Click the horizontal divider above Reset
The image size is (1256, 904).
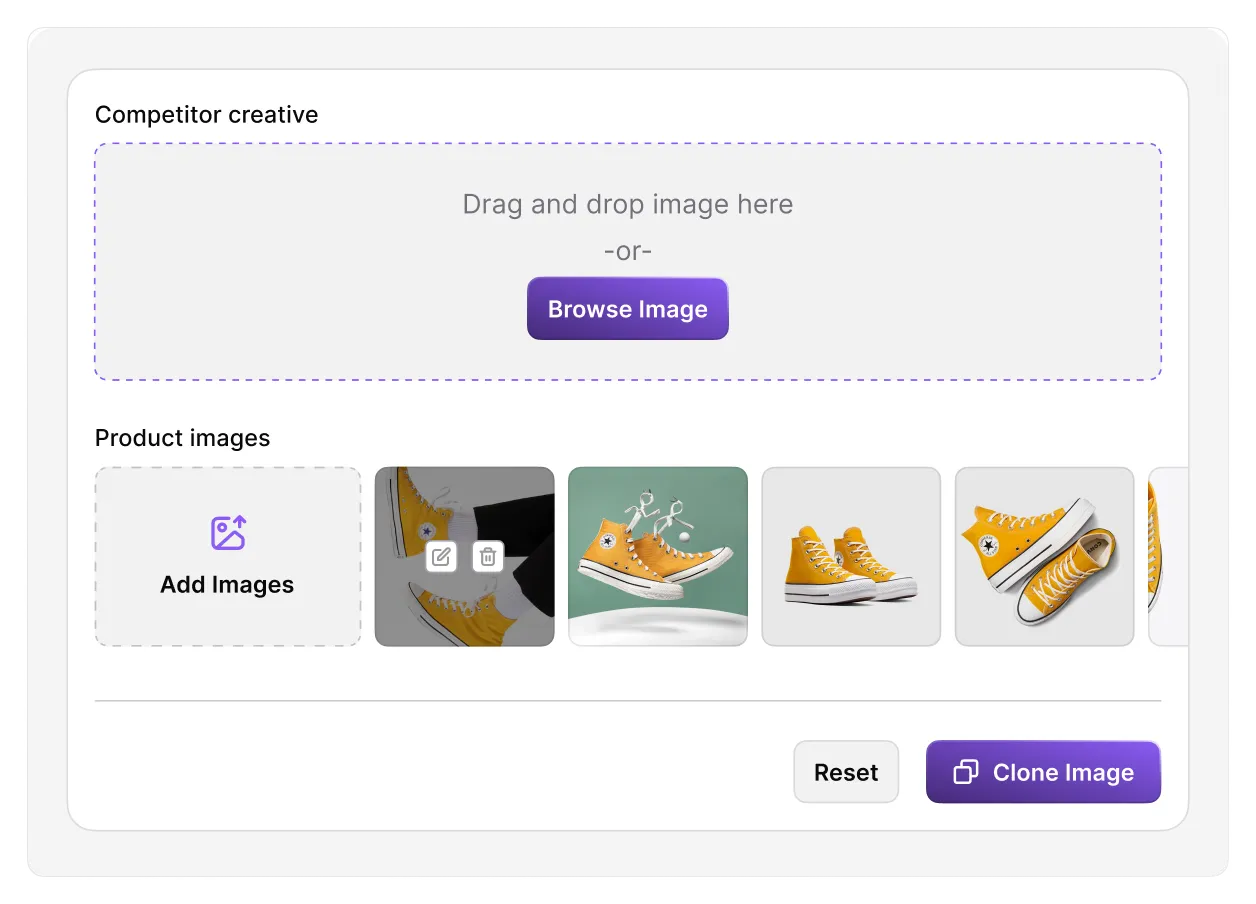[x=628, y=701]
